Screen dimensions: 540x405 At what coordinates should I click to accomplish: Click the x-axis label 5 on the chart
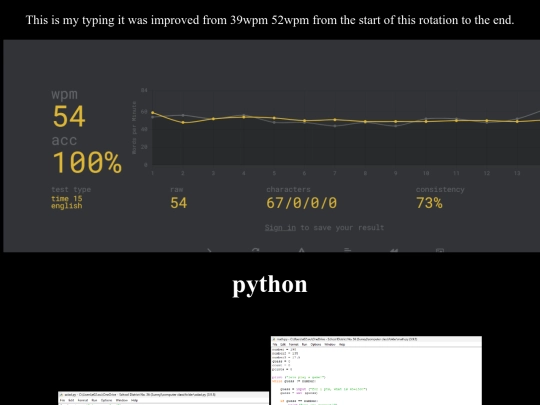[274, 173]
